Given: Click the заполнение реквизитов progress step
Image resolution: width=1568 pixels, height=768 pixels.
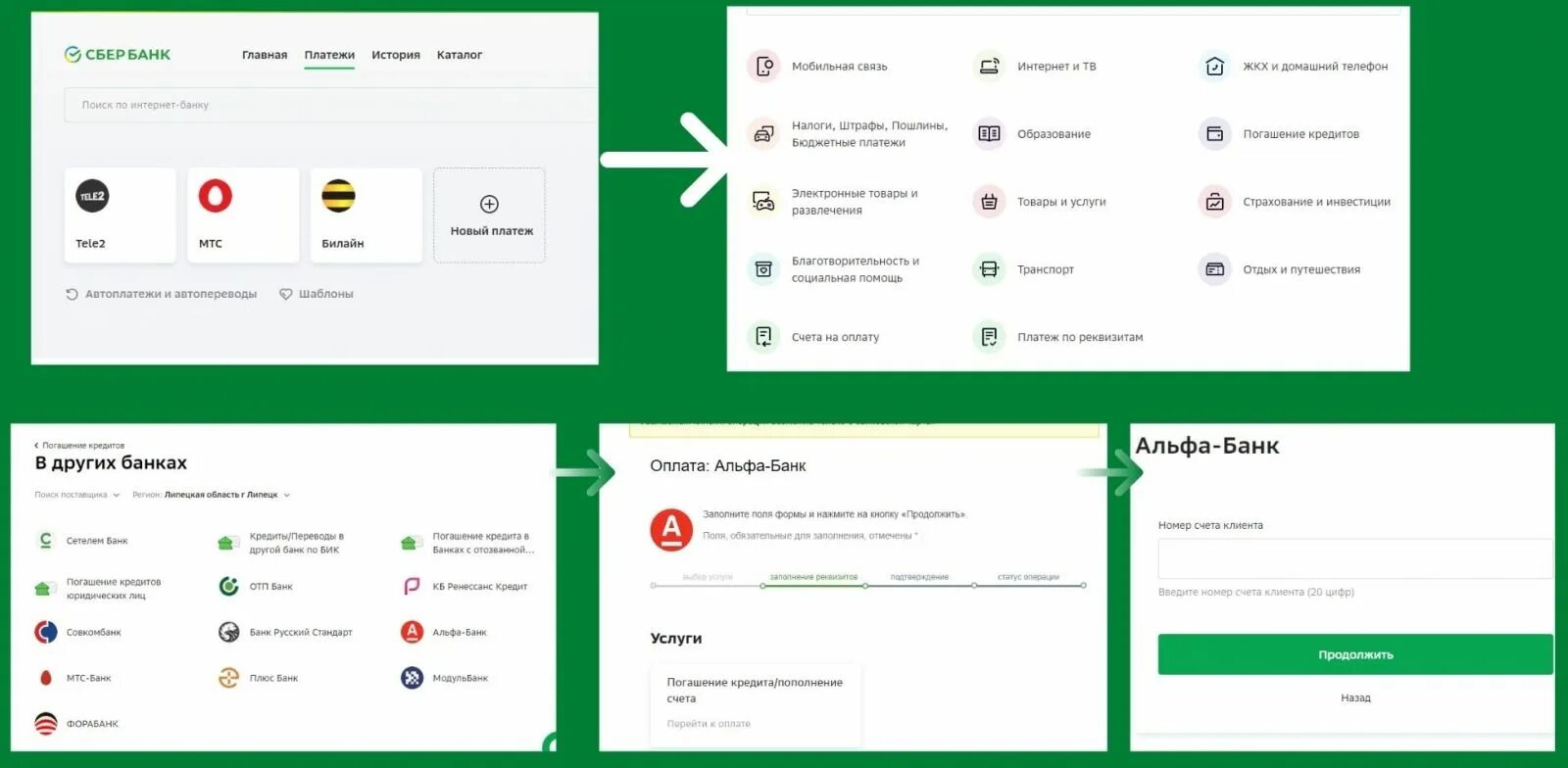Looking at the screenshot, I should point(813,577).
